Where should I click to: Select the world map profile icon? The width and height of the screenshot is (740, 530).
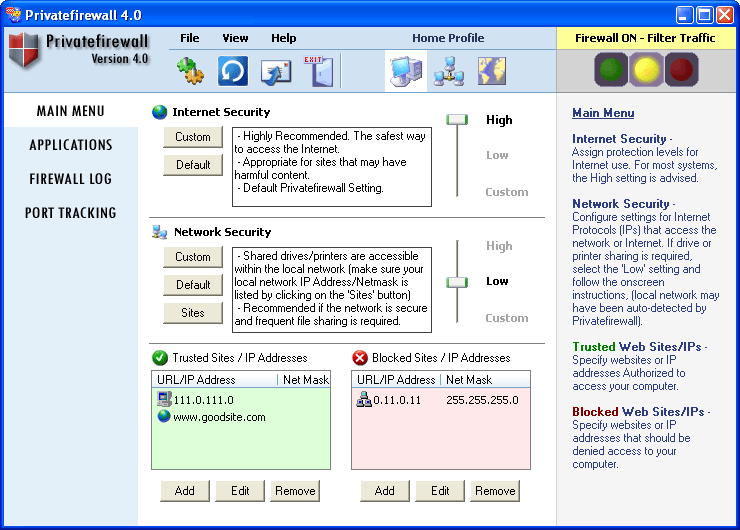point(492,71)
